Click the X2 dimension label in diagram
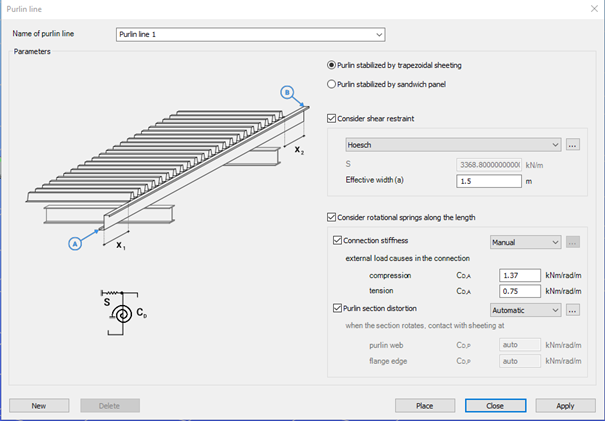Screen dimensions: 605x421 coord(299,150)
